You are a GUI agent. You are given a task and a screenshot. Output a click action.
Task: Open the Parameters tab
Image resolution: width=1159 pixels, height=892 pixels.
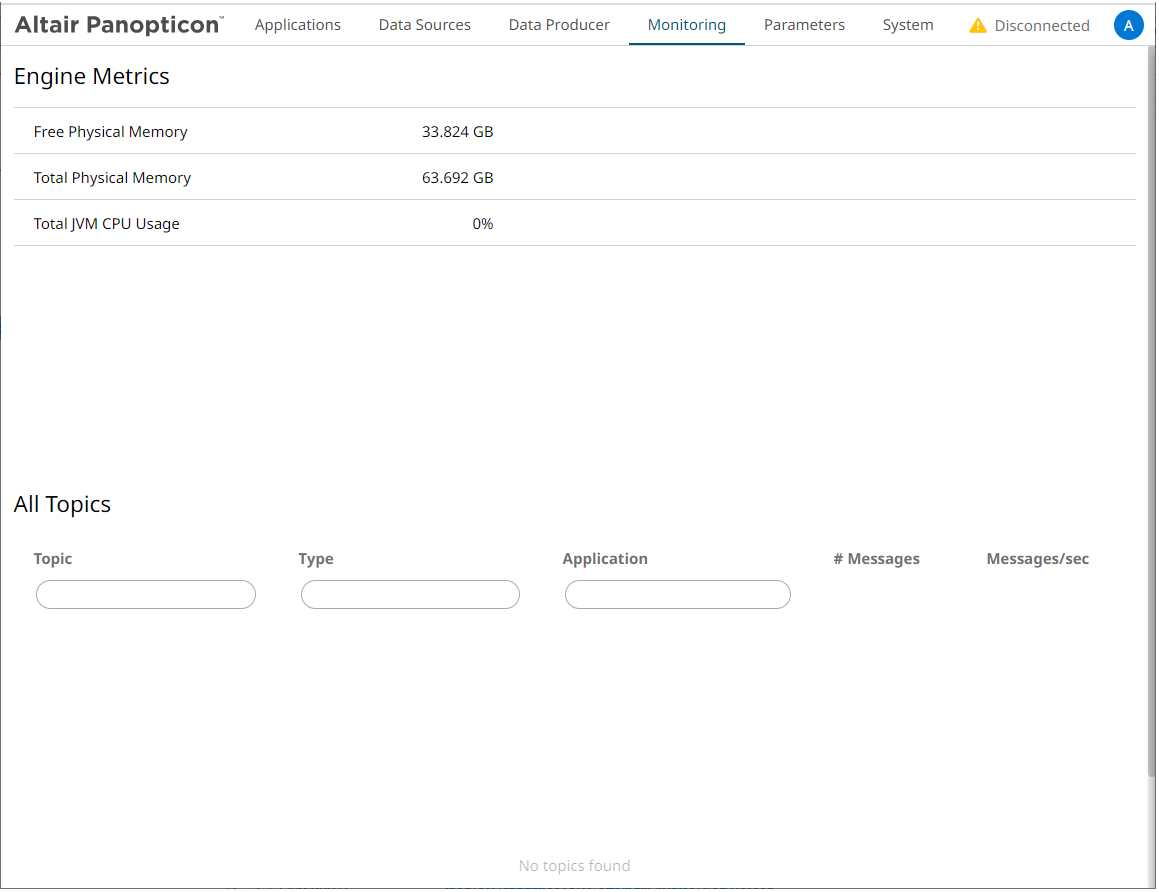coord(804,25)
